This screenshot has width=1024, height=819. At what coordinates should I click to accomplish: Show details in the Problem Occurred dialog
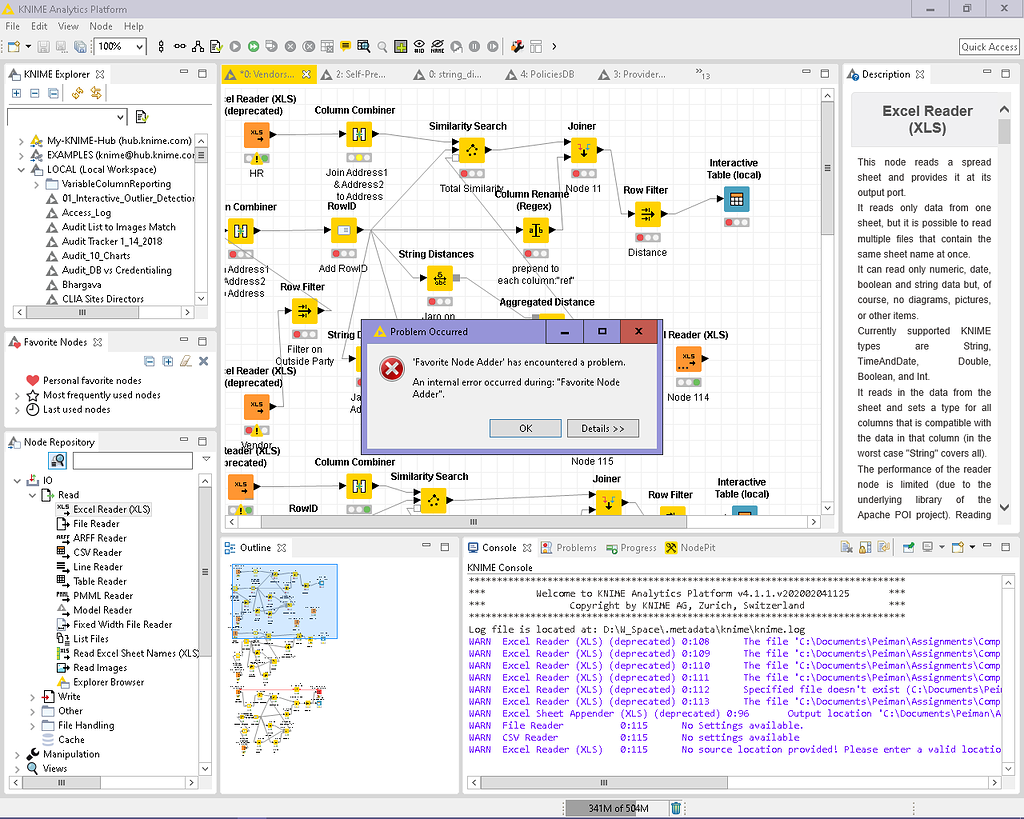click(603, 428)
